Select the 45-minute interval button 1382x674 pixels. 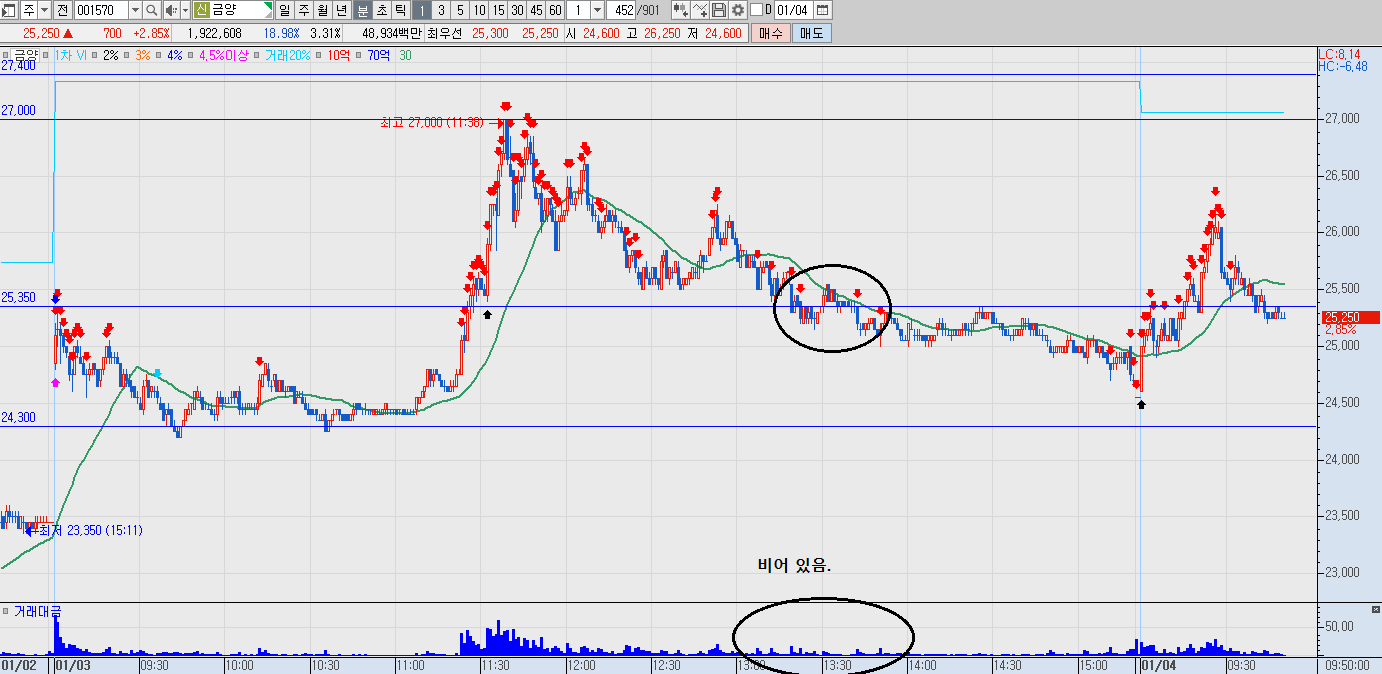coord(536,10)
